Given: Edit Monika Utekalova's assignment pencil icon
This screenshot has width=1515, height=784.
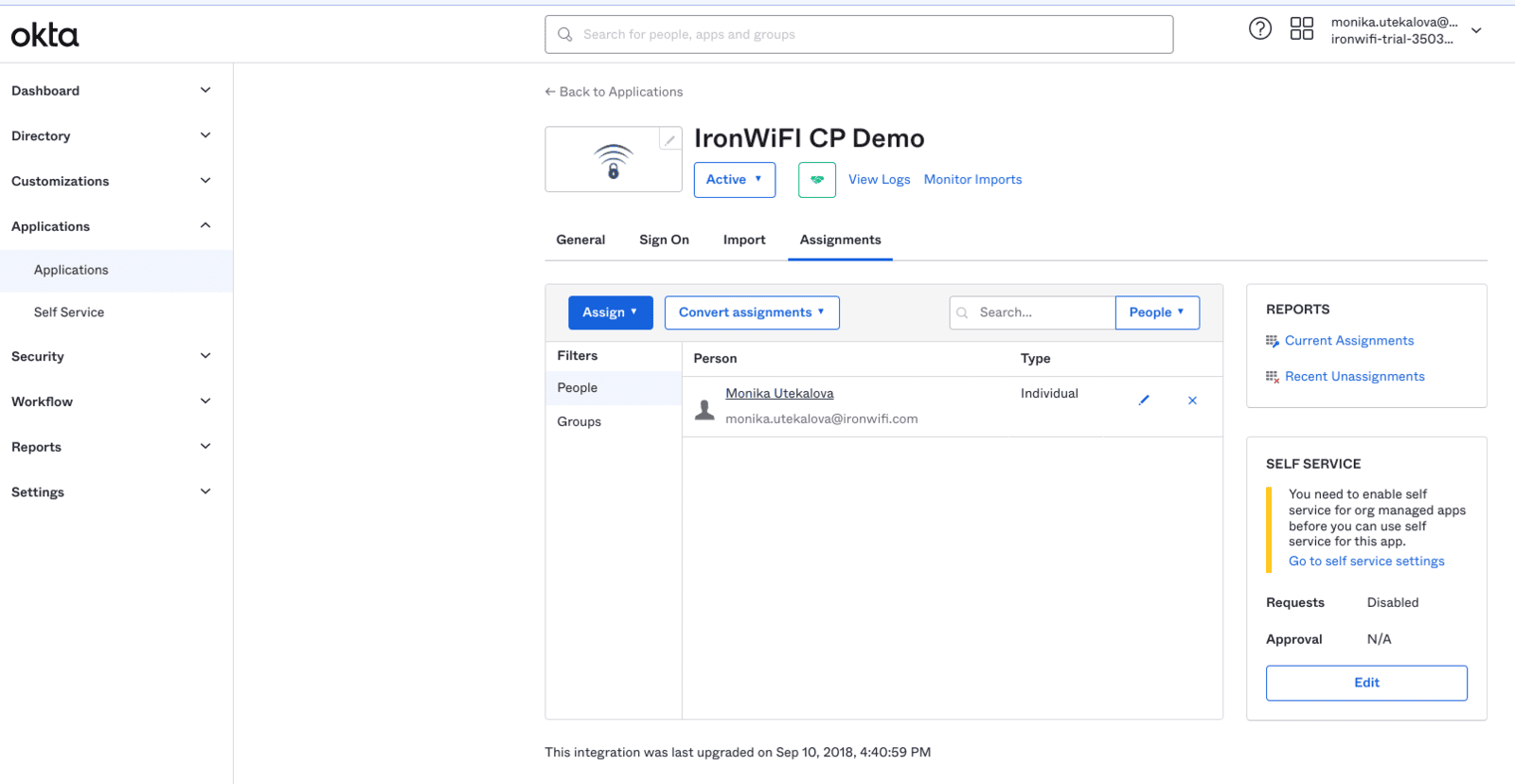Looking at the screenshot, I should point(1144,401).
